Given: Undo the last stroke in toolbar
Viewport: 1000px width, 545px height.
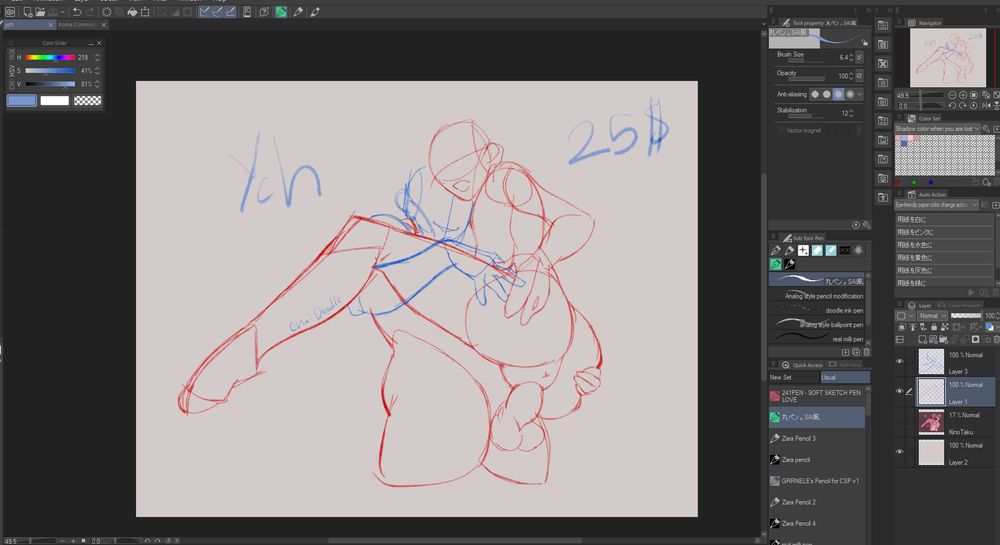Looking at the screenshot, I should tap(77, 12).
